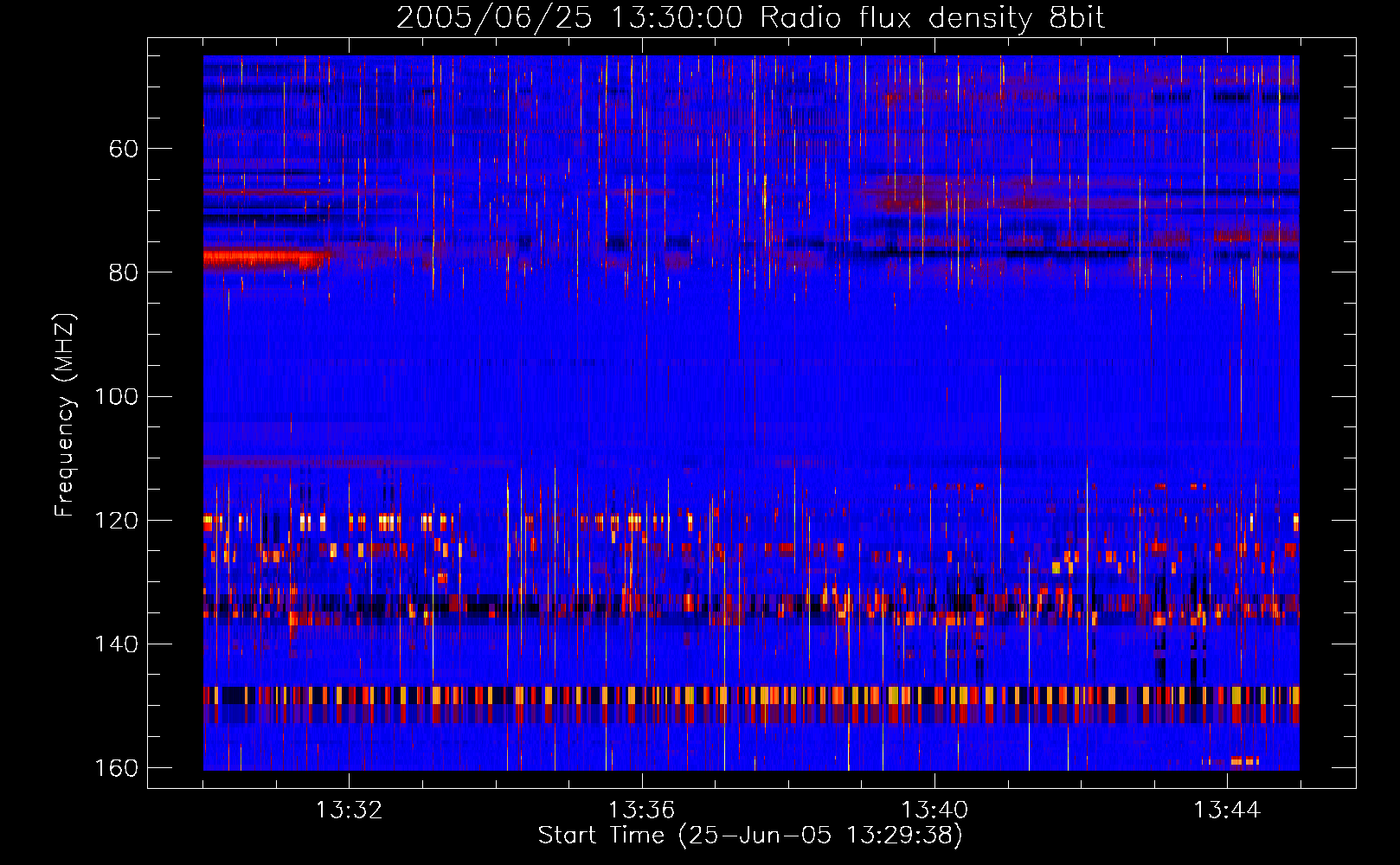Image resolution: width=1400 pixels, height=865 pixels.
Task: Click the 60 frequency tick label
Action: [x=124, y=149]
